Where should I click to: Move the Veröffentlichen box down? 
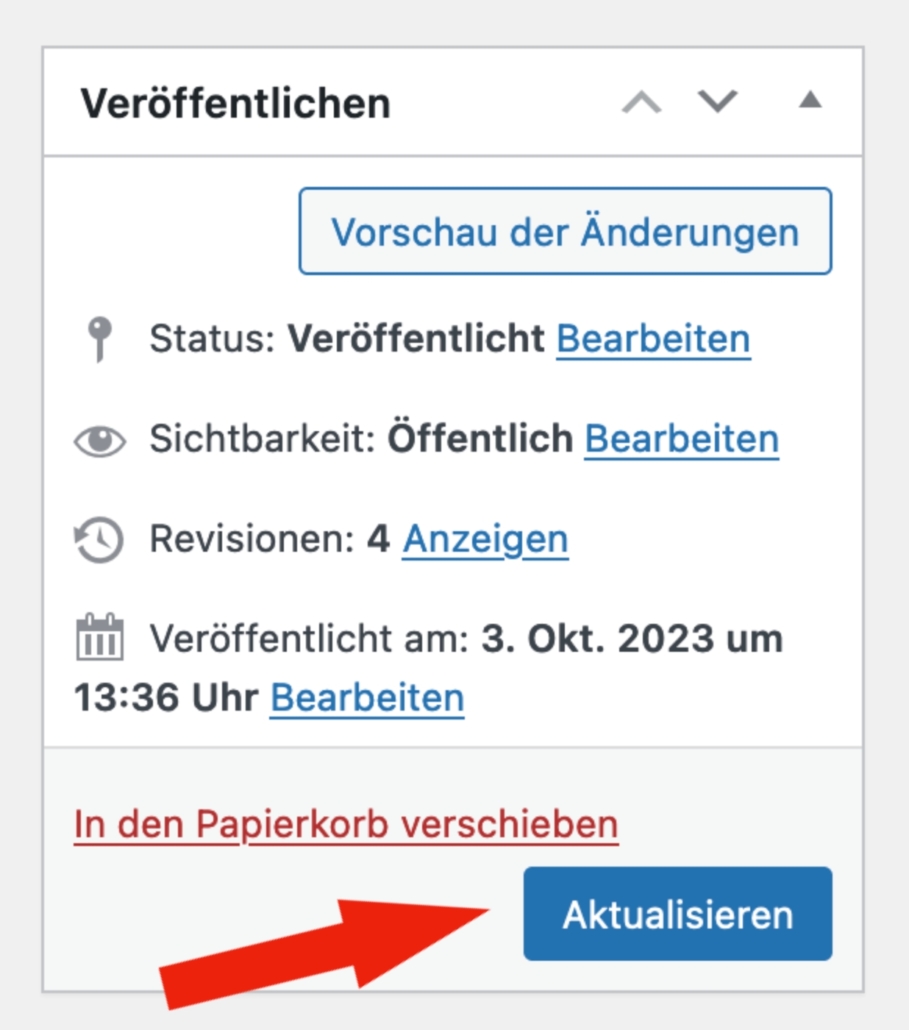click(x=717, y=102)
